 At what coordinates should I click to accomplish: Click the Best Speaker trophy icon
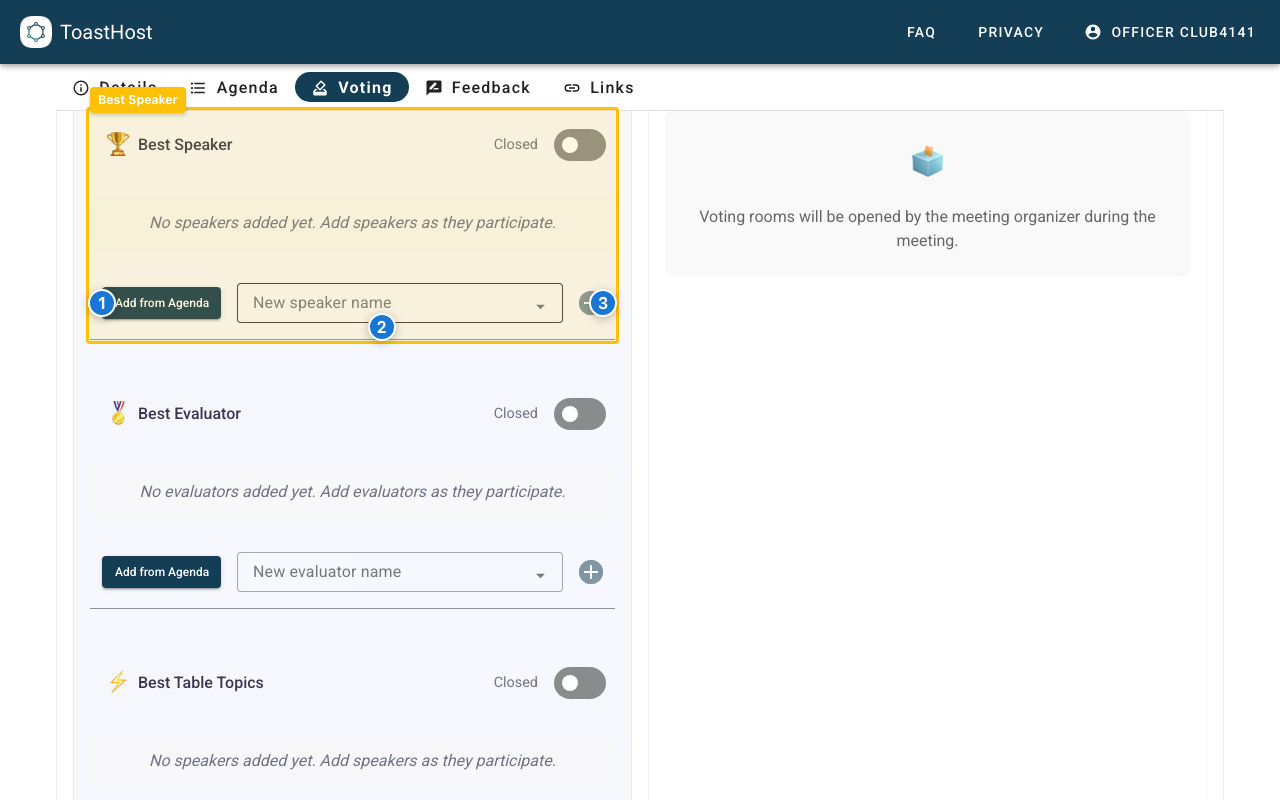click(x=118, y=144)
